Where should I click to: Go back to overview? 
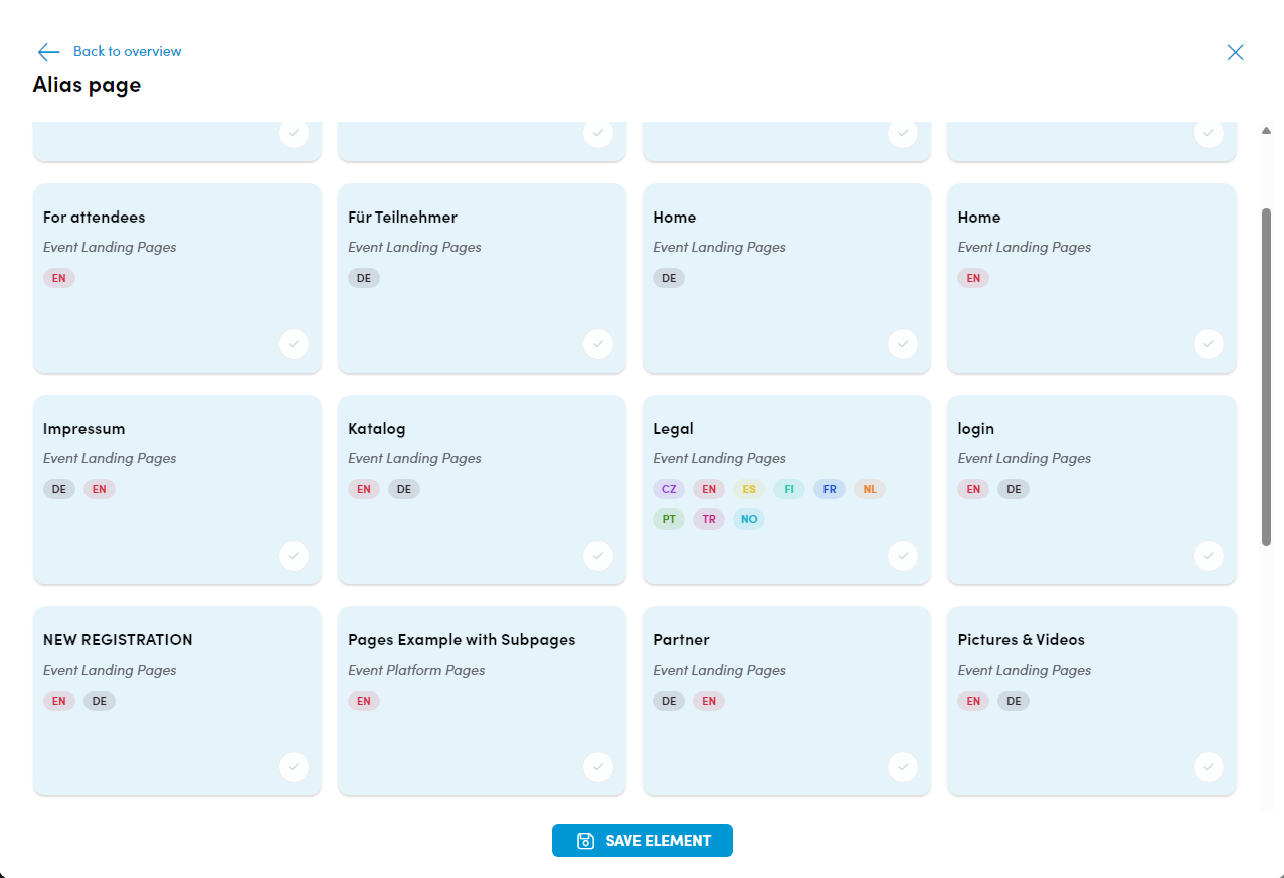[127, 51]
